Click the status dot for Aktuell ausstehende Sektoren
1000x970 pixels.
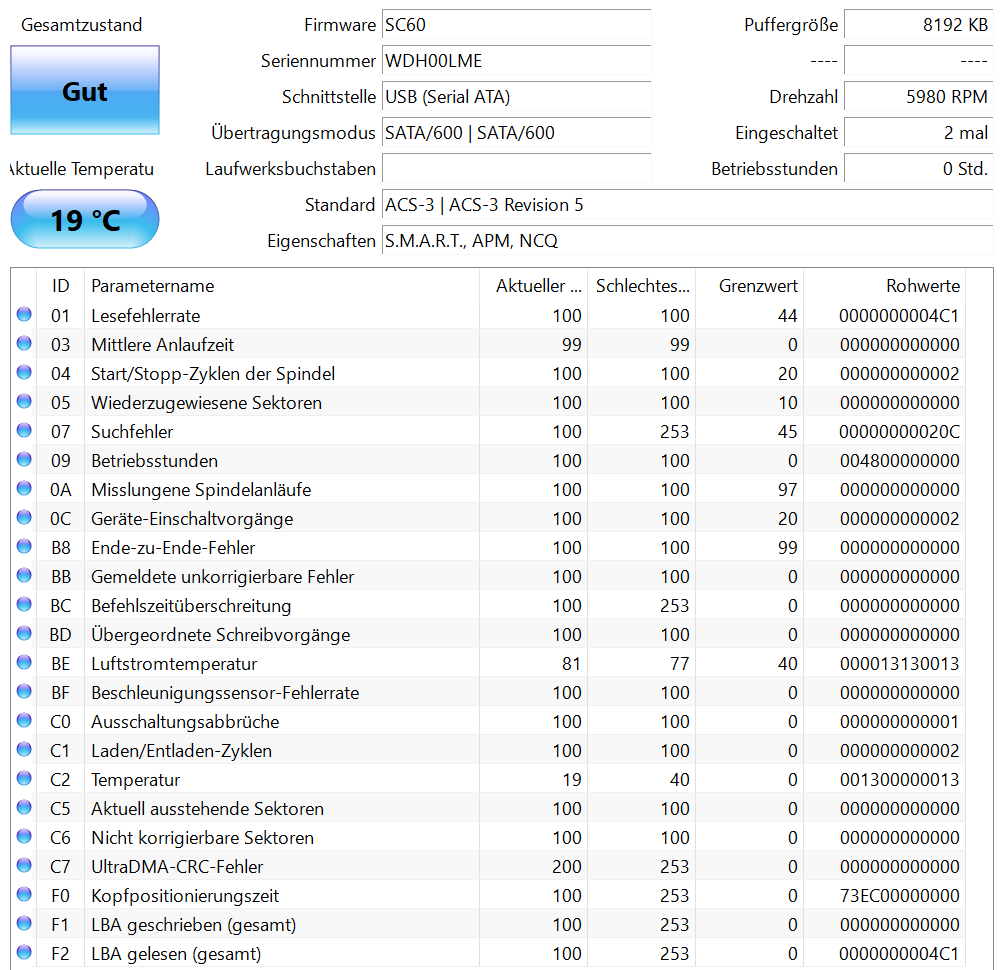(x=24, y=807)
